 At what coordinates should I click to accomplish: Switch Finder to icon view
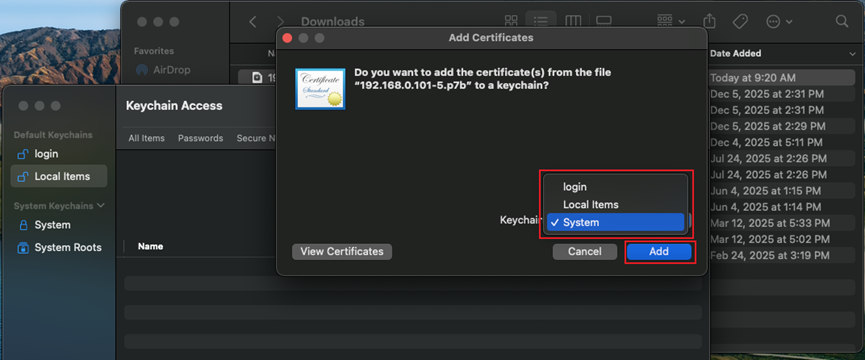(511, 22)
